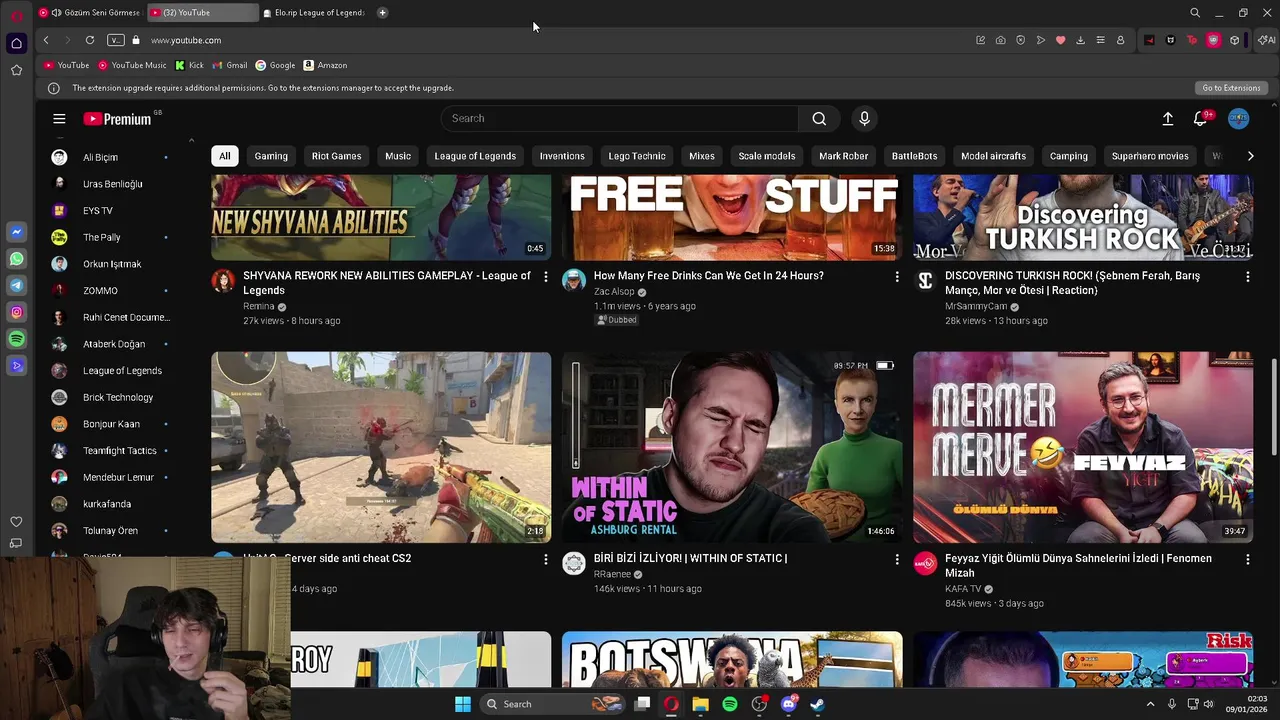1280x720 pixels.
Task: Open Brick Technology subscription channel
Action: [x=110, y=397]
